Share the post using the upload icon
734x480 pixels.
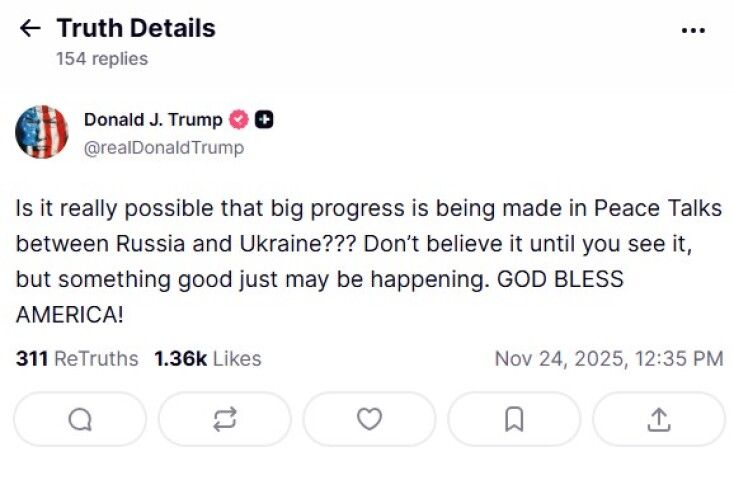pyautogui.click(x=658, y=419)
